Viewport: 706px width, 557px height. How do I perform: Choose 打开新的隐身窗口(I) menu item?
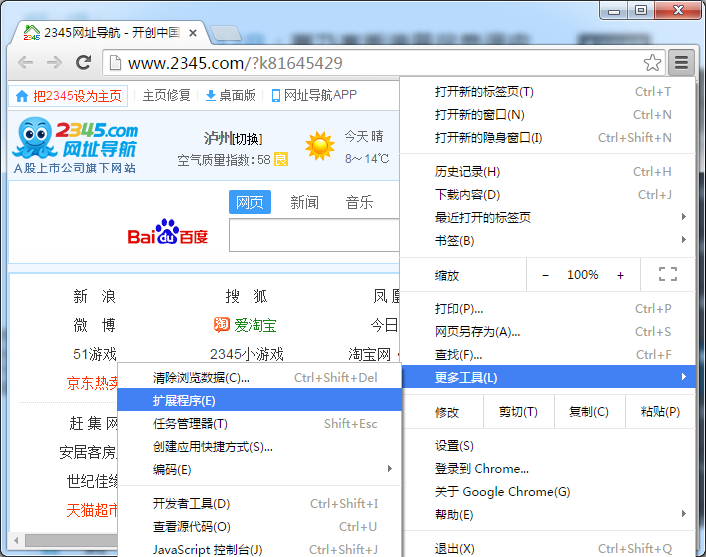pos(548,138)
